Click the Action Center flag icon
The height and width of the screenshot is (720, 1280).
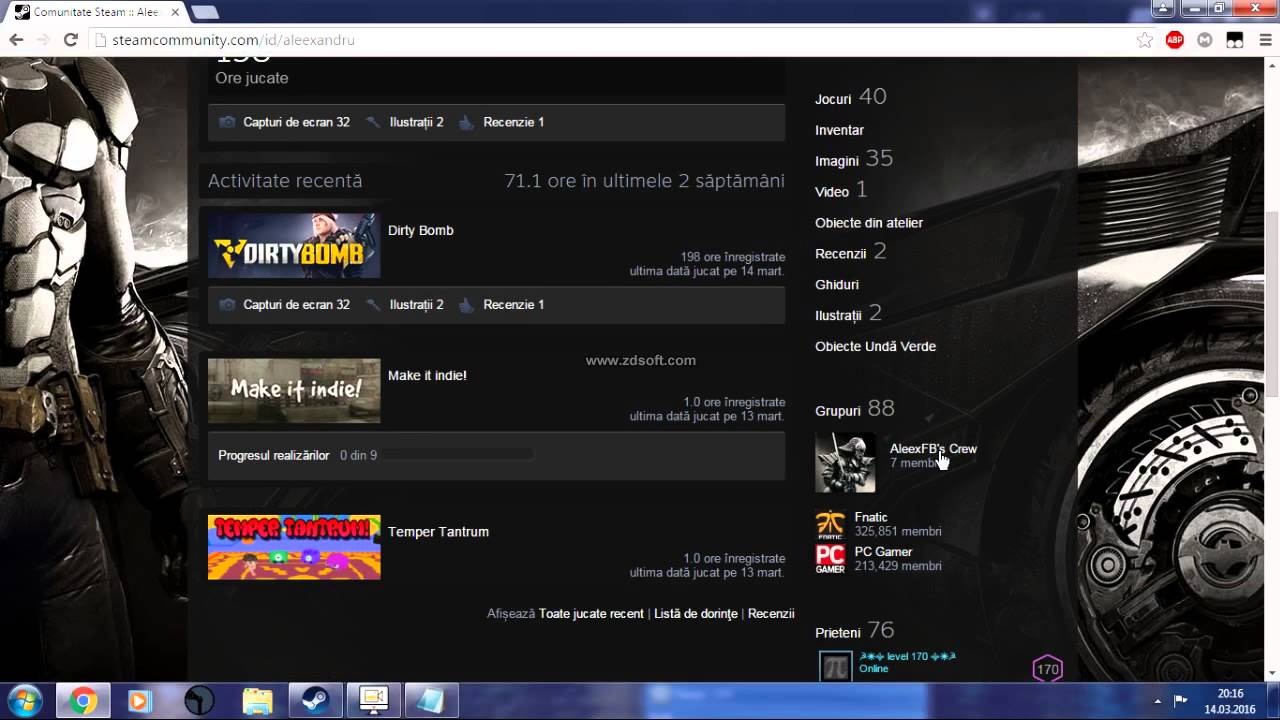pos(1181,701)
